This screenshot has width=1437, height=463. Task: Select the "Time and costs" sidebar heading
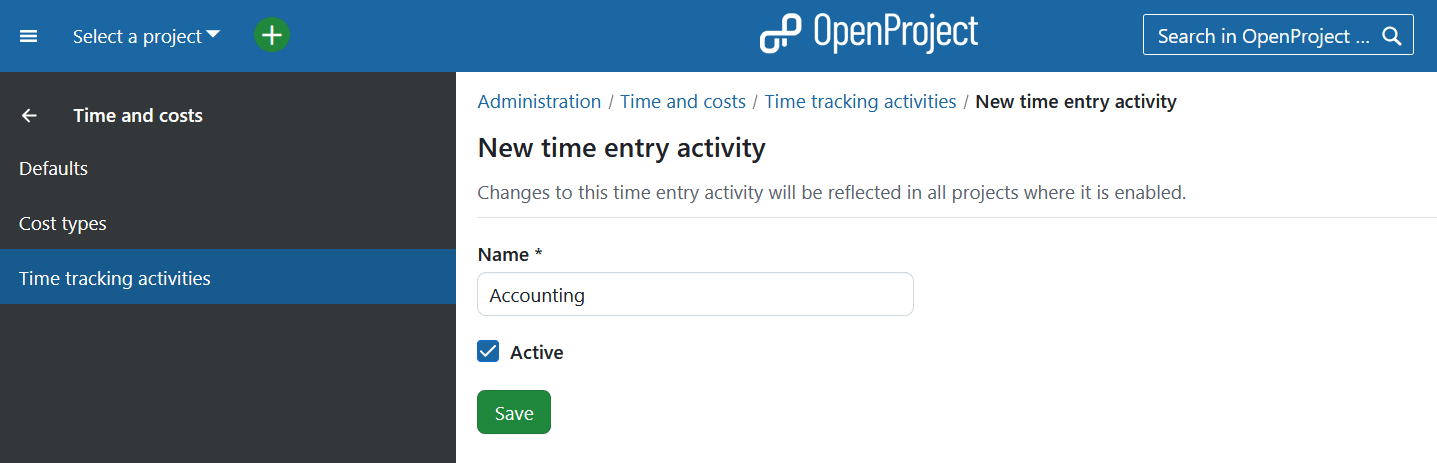pyautogui.click(x=138, y=116)
